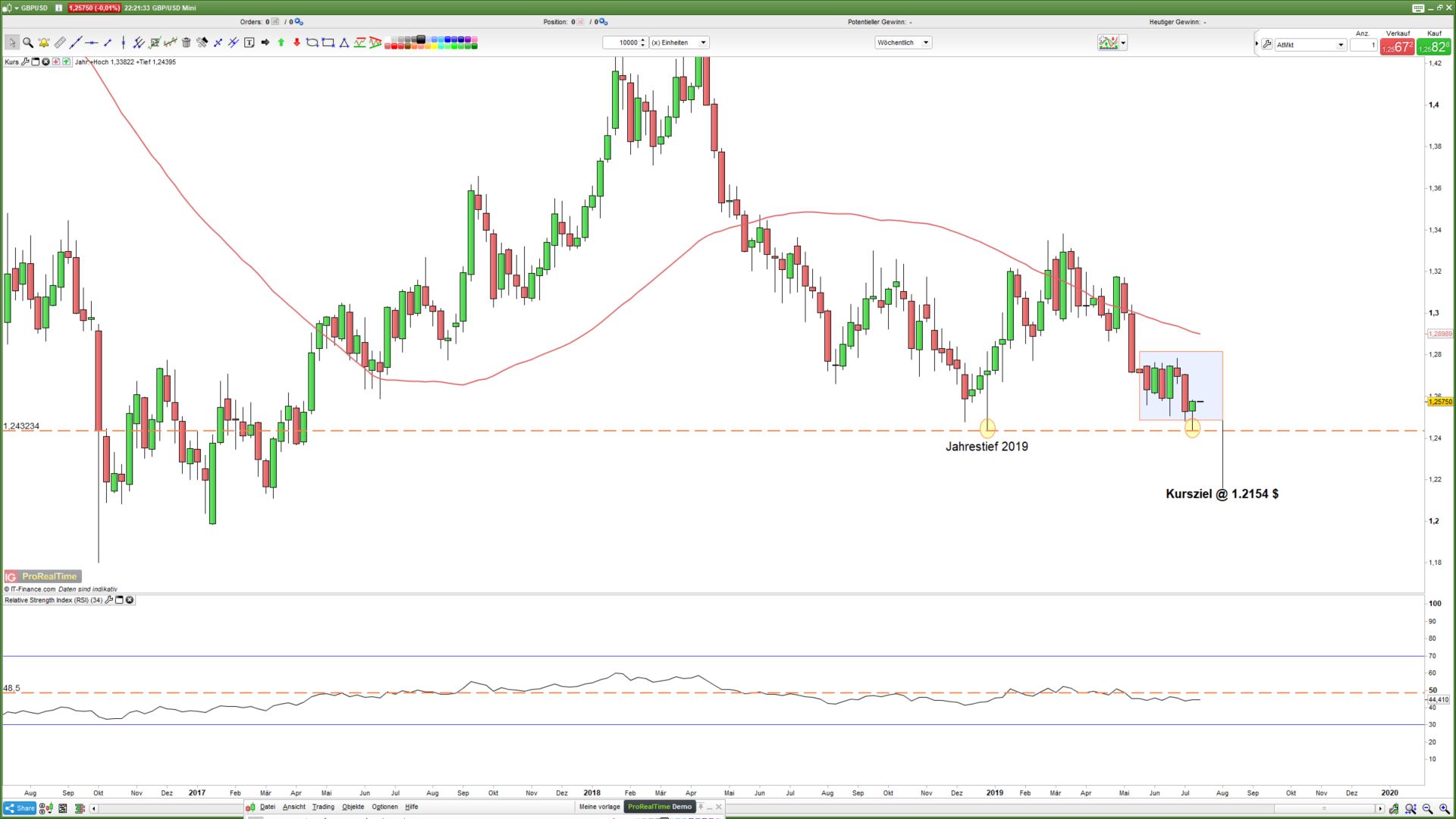1456x819 pixels.
Task: Open the Trading menu
Action: pos(323,807)
